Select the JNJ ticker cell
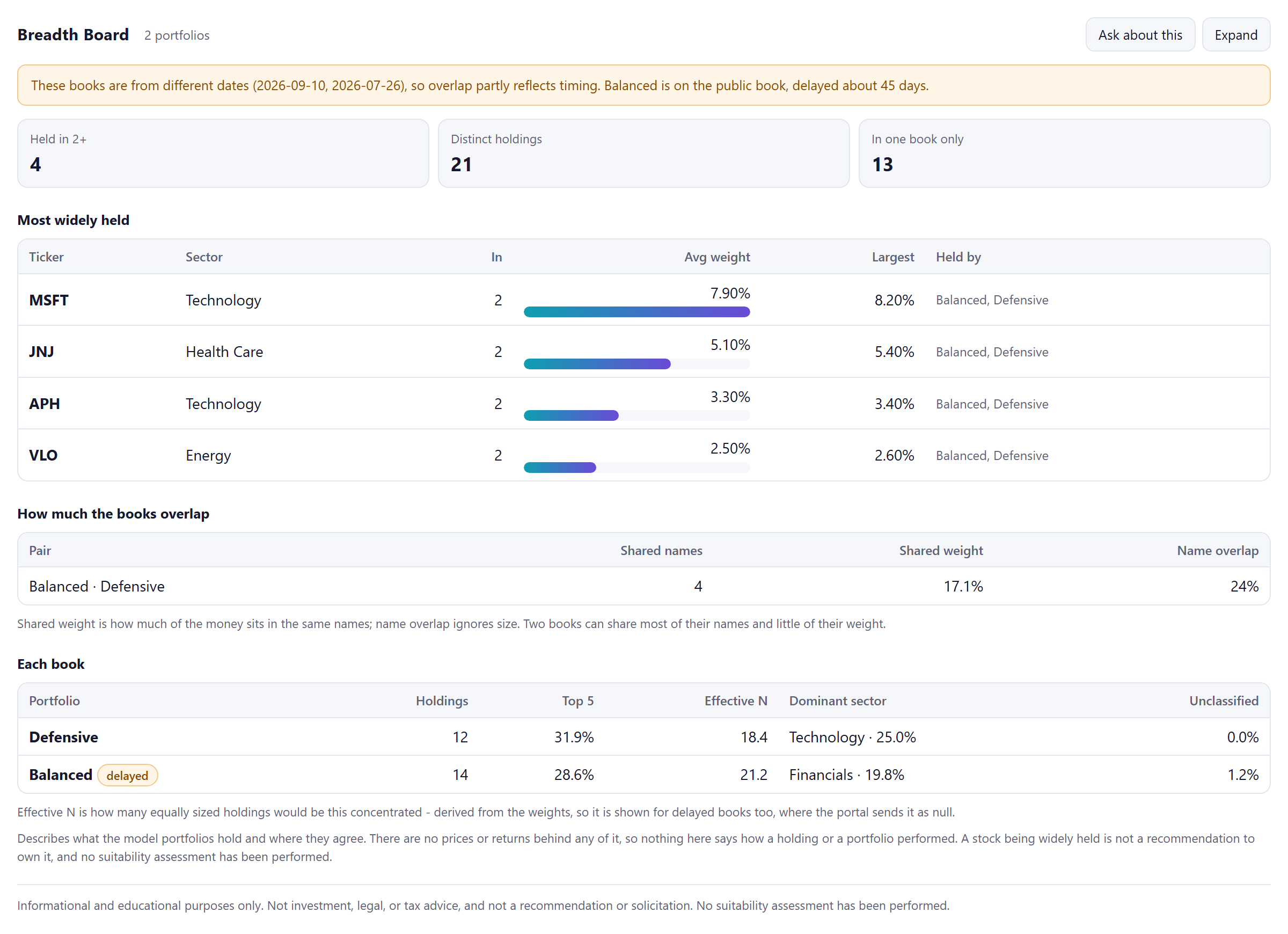This screenshot has height=934, width=1288. click(41, 352)
